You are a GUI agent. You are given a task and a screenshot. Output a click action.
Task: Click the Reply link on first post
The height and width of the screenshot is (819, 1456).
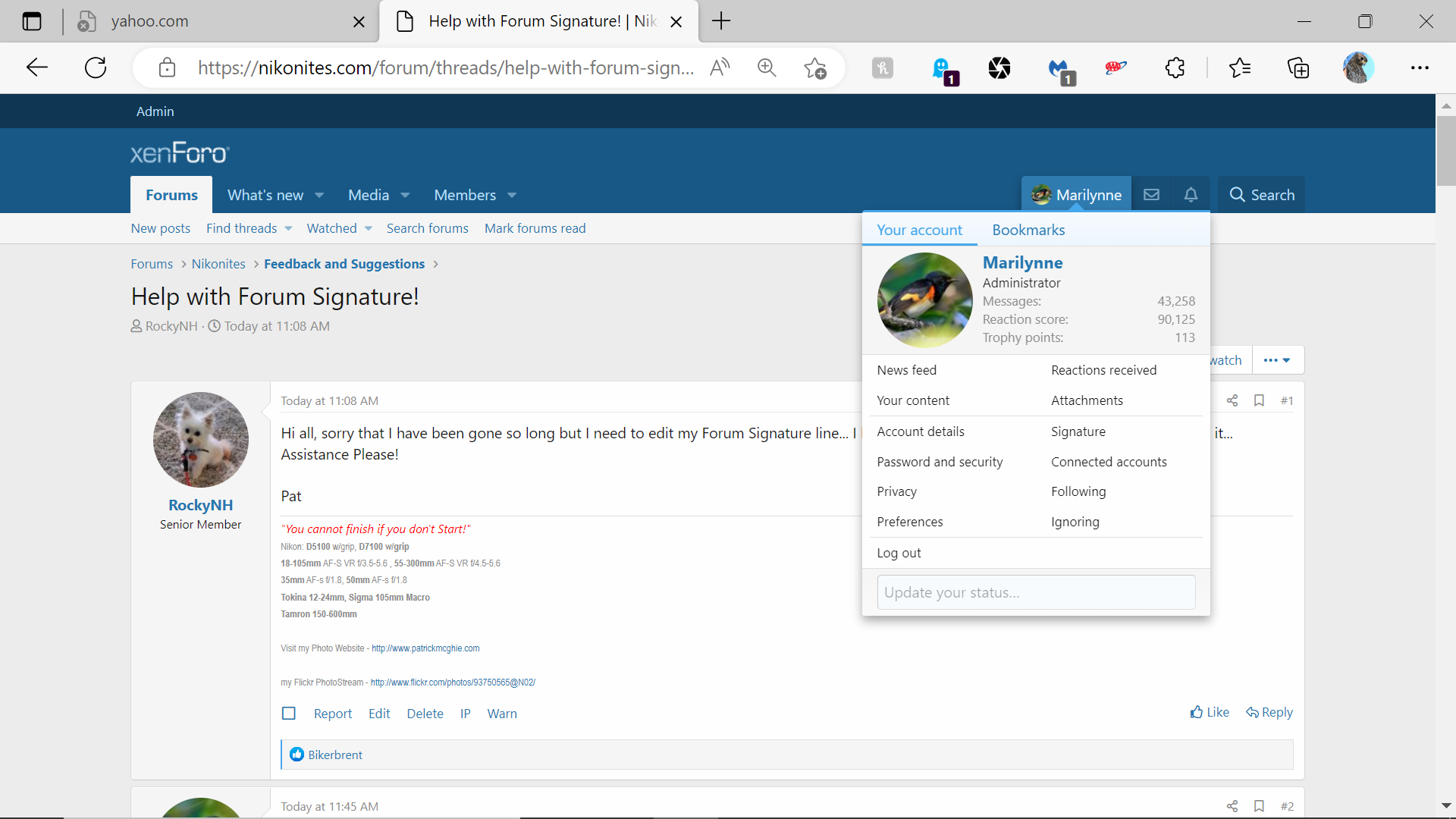click(x=1269, y=712)
